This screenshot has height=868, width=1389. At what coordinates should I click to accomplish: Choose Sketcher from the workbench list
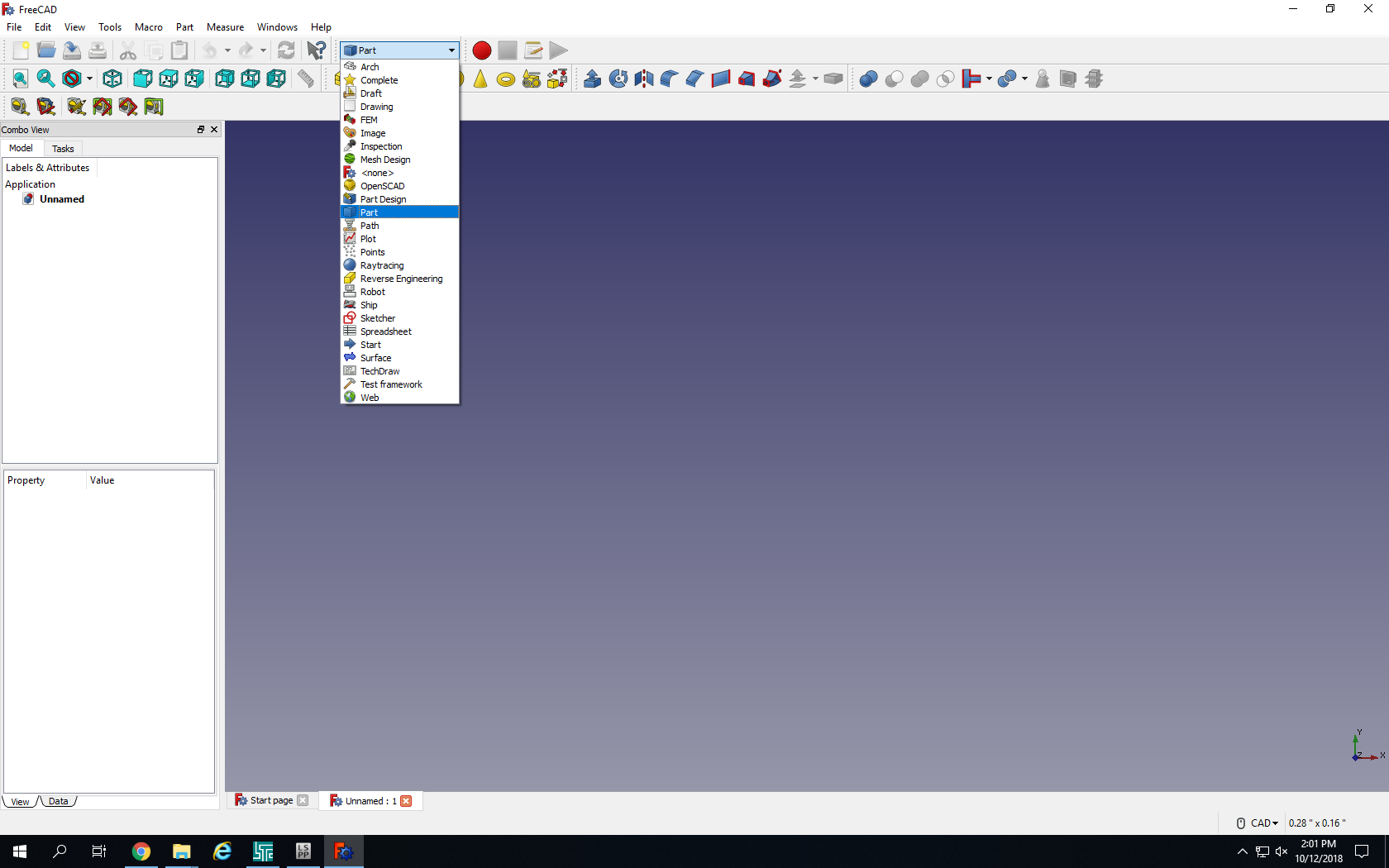coord(378,318)
